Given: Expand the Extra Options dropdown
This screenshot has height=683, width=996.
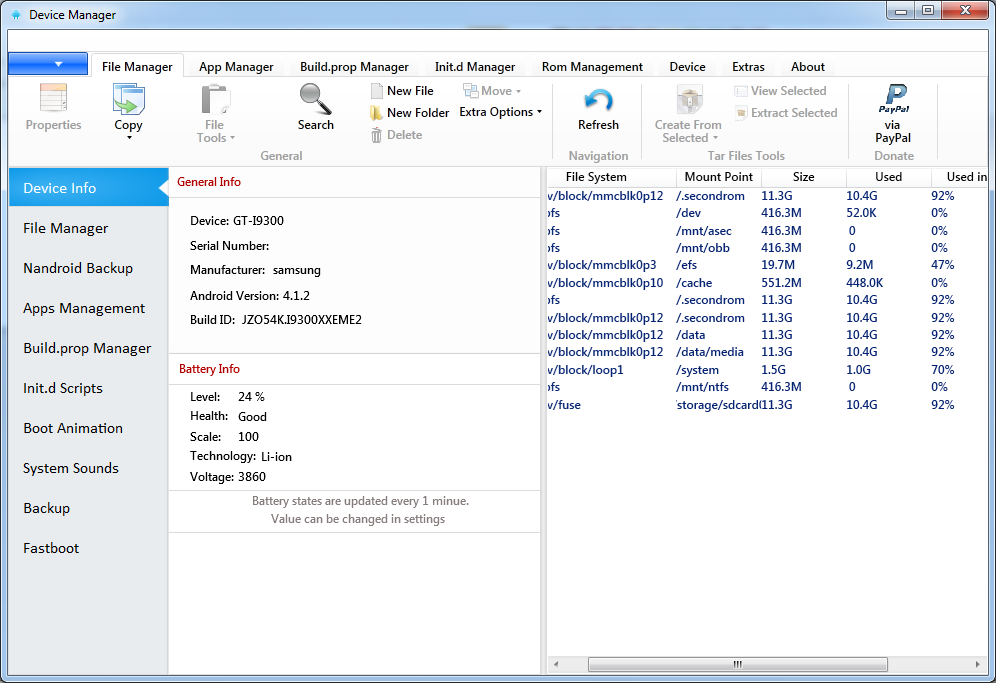Looking at the screenshot, I should pyautogui.click(x=500, y=112).
